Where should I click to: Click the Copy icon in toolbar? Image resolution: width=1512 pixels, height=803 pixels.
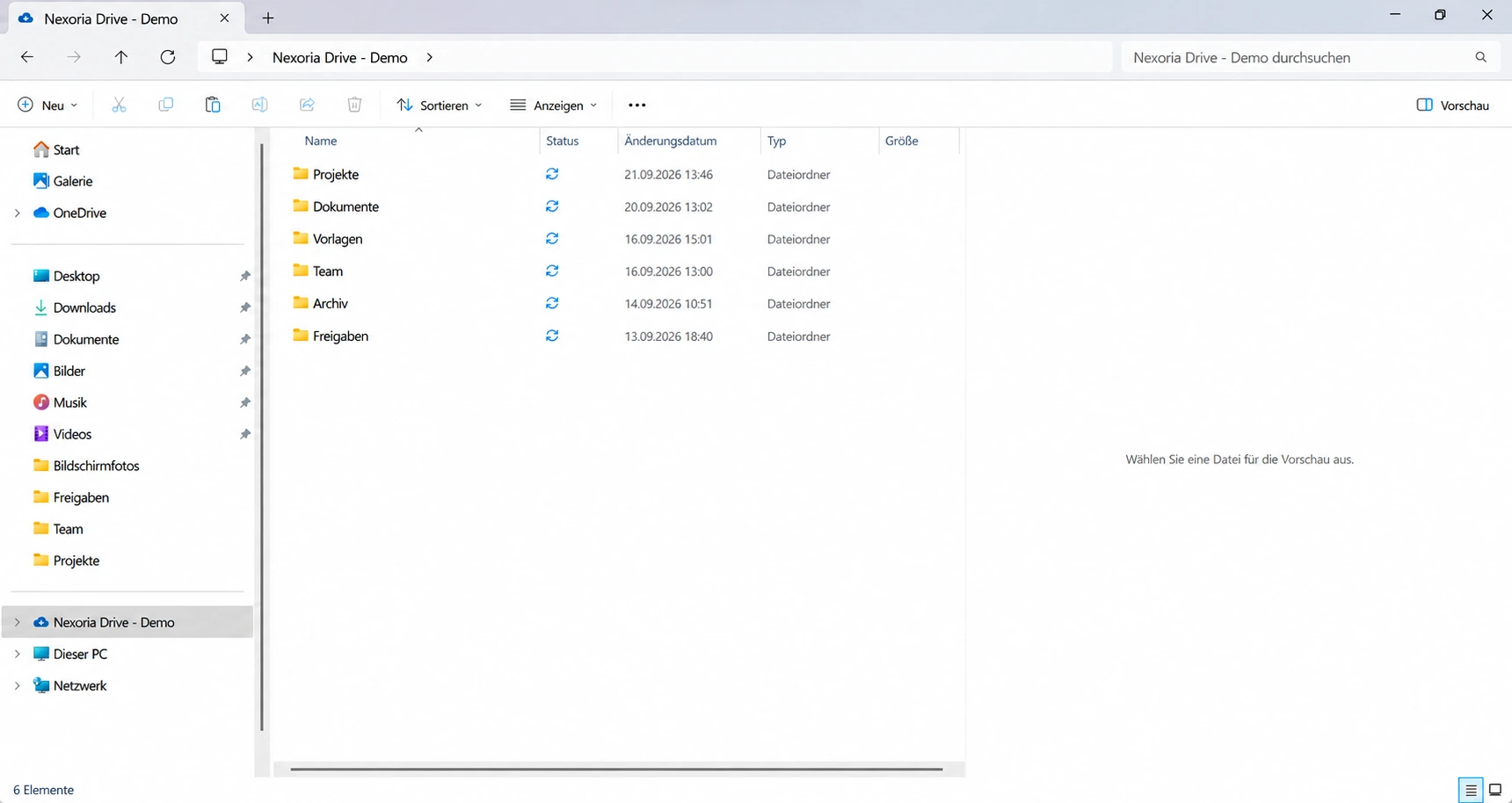[165, 105]
